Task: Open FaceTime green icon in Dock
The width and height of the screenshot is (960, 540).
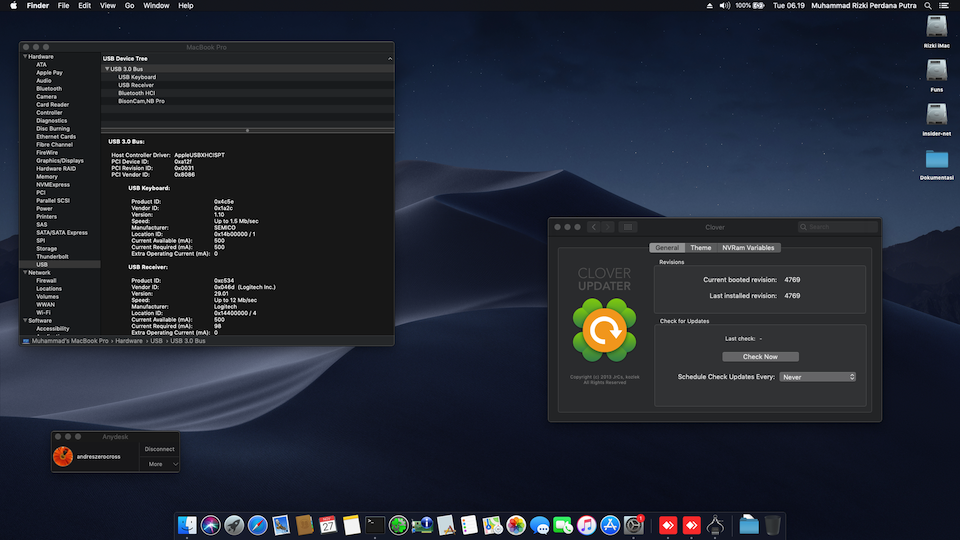Action: (x=563, y=525)
